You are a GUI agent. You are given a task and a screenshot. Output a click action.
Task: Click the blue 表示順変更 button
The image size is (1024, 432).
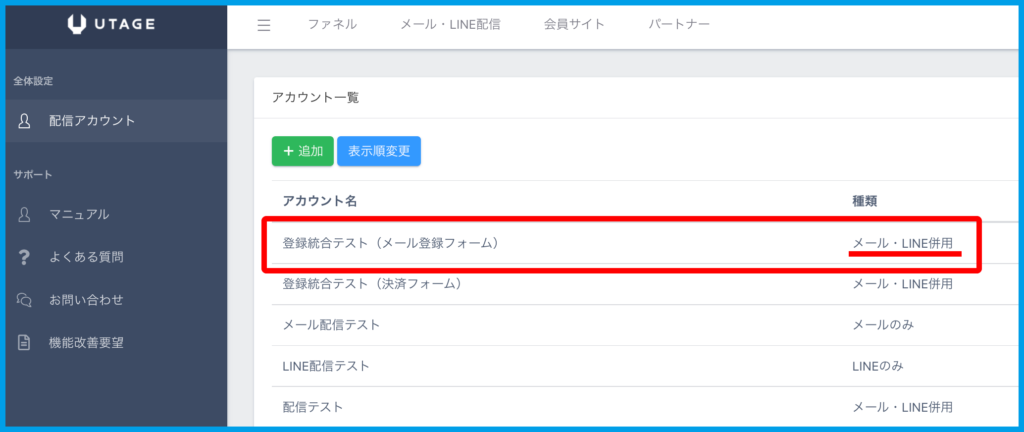(x=379, y=151)
